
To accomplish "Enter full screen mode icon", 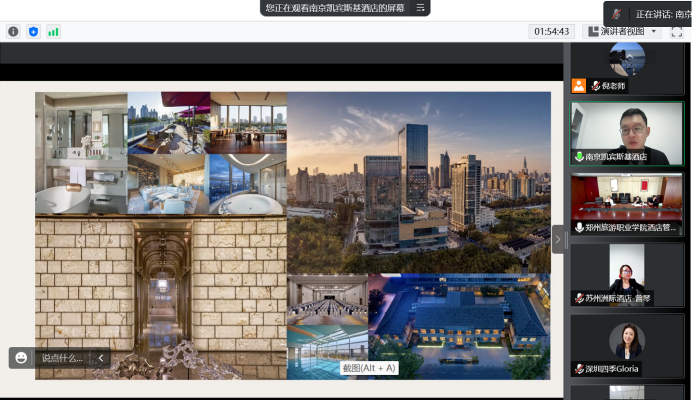I will pyautogui.click(x=677, y=32).
